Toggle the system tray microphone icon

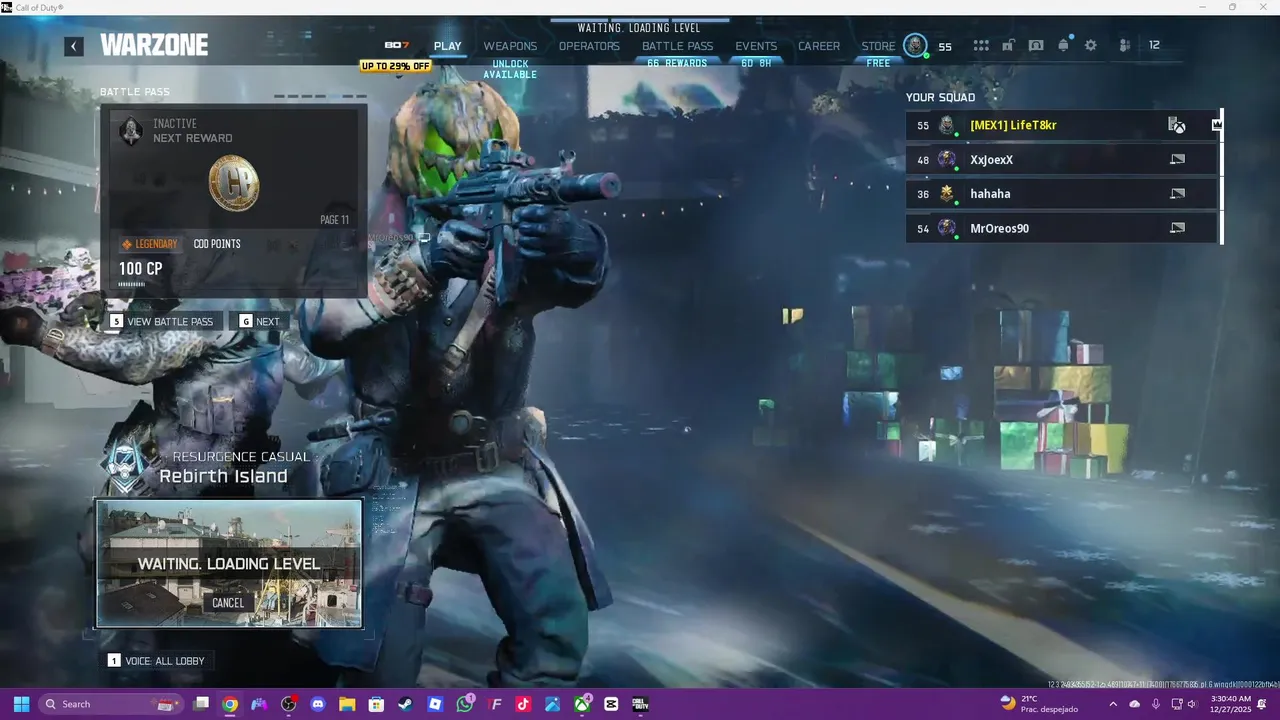coord(1155,704)
